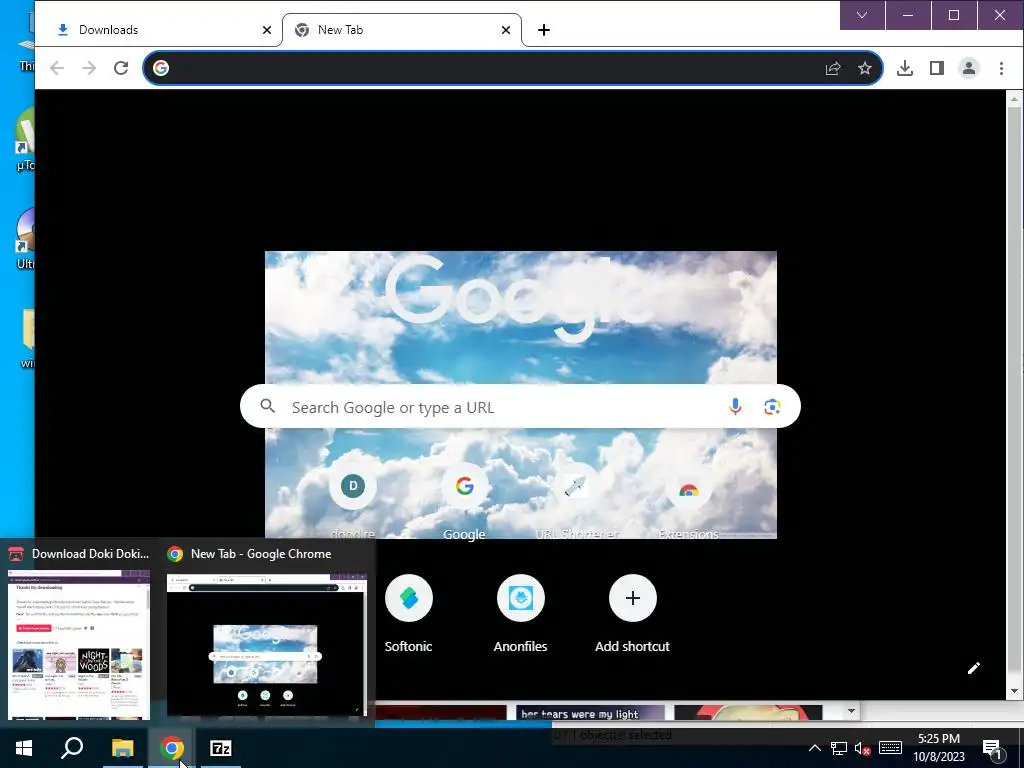
Task: Click the browser forward arrow
Action: click(89, 68)
